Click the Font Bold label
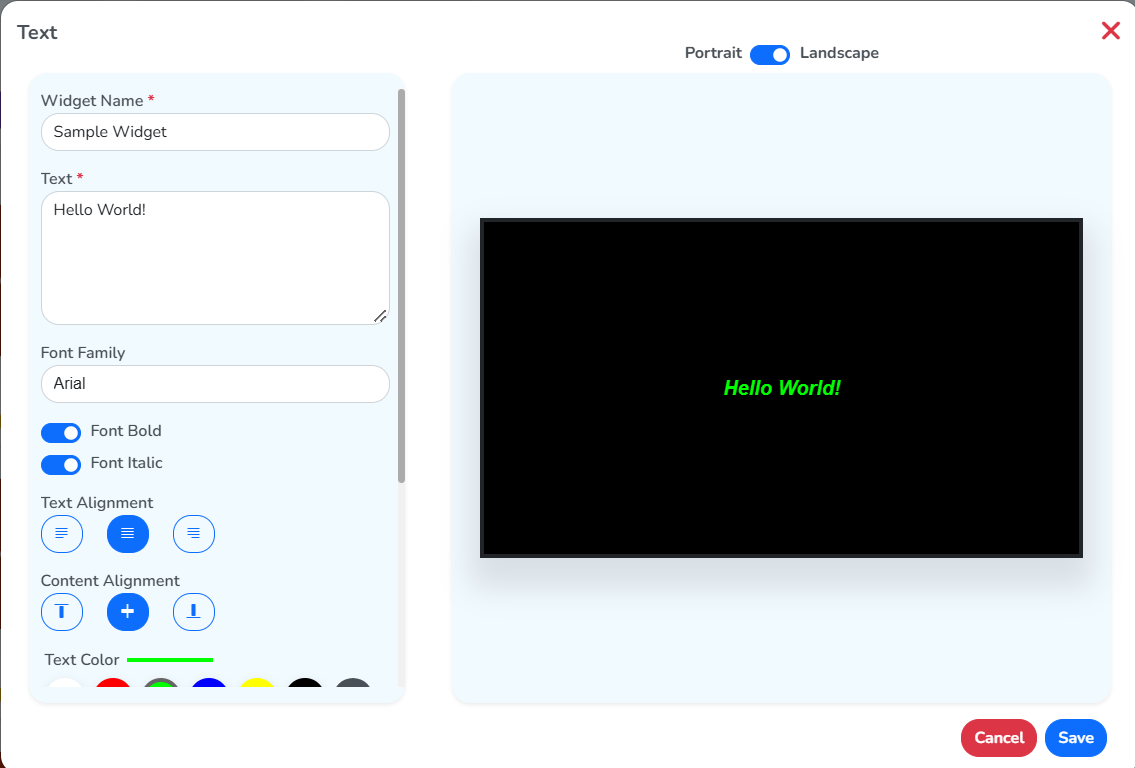The width and height of the screenshot is (1135, 768). click(126, 431)
